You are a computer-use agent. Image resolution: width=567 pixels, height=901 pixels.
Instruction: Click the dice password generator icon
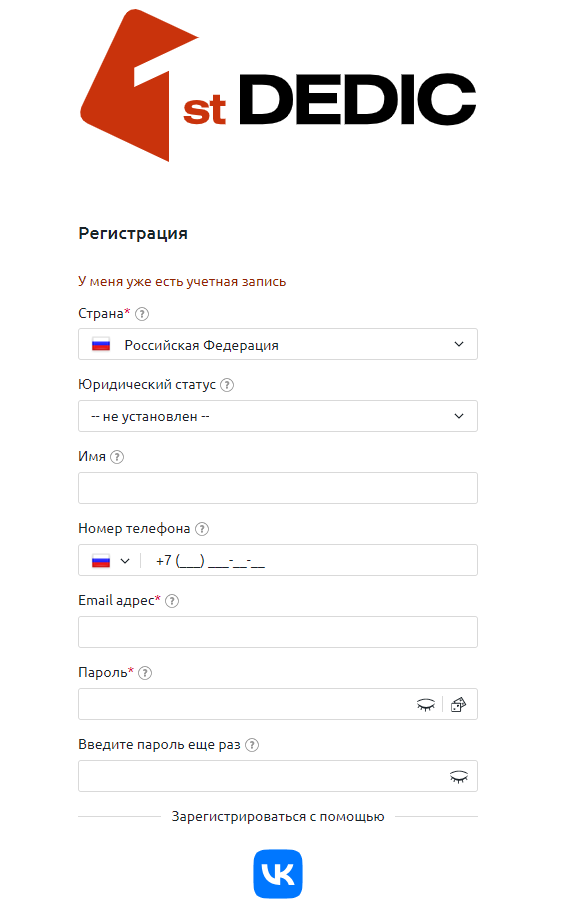[x=458, y=704]
